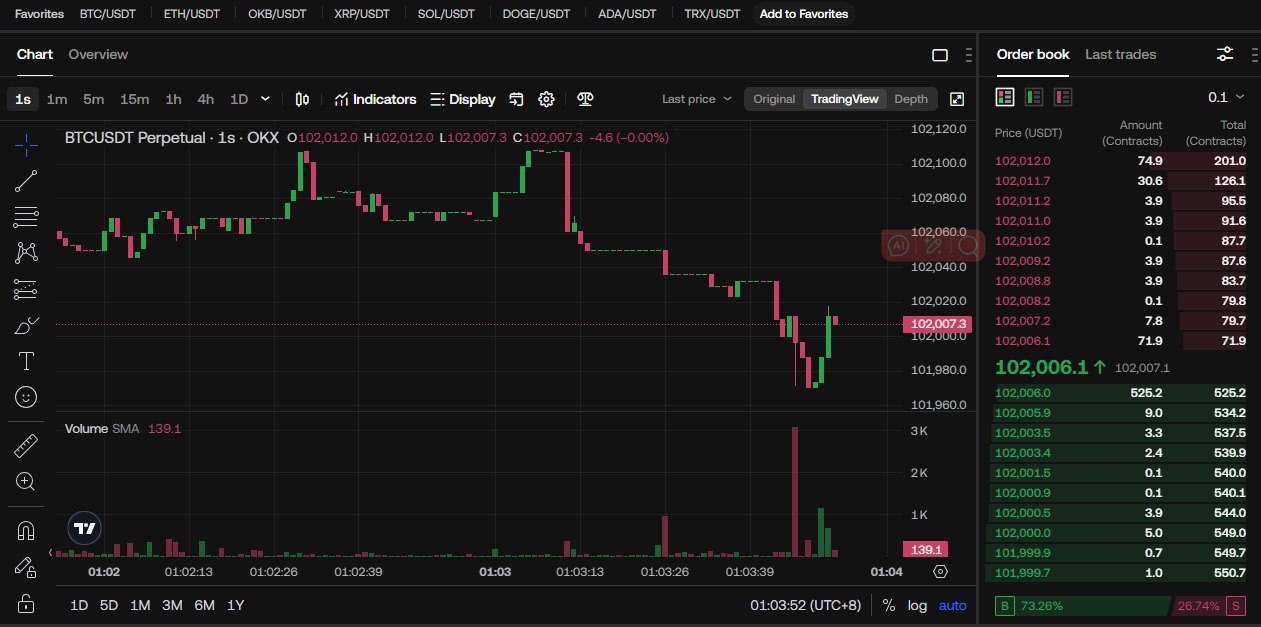Screen dimensions: 1261x627
Task: Open the time axis settings gear
Action: tap(940, 571)
